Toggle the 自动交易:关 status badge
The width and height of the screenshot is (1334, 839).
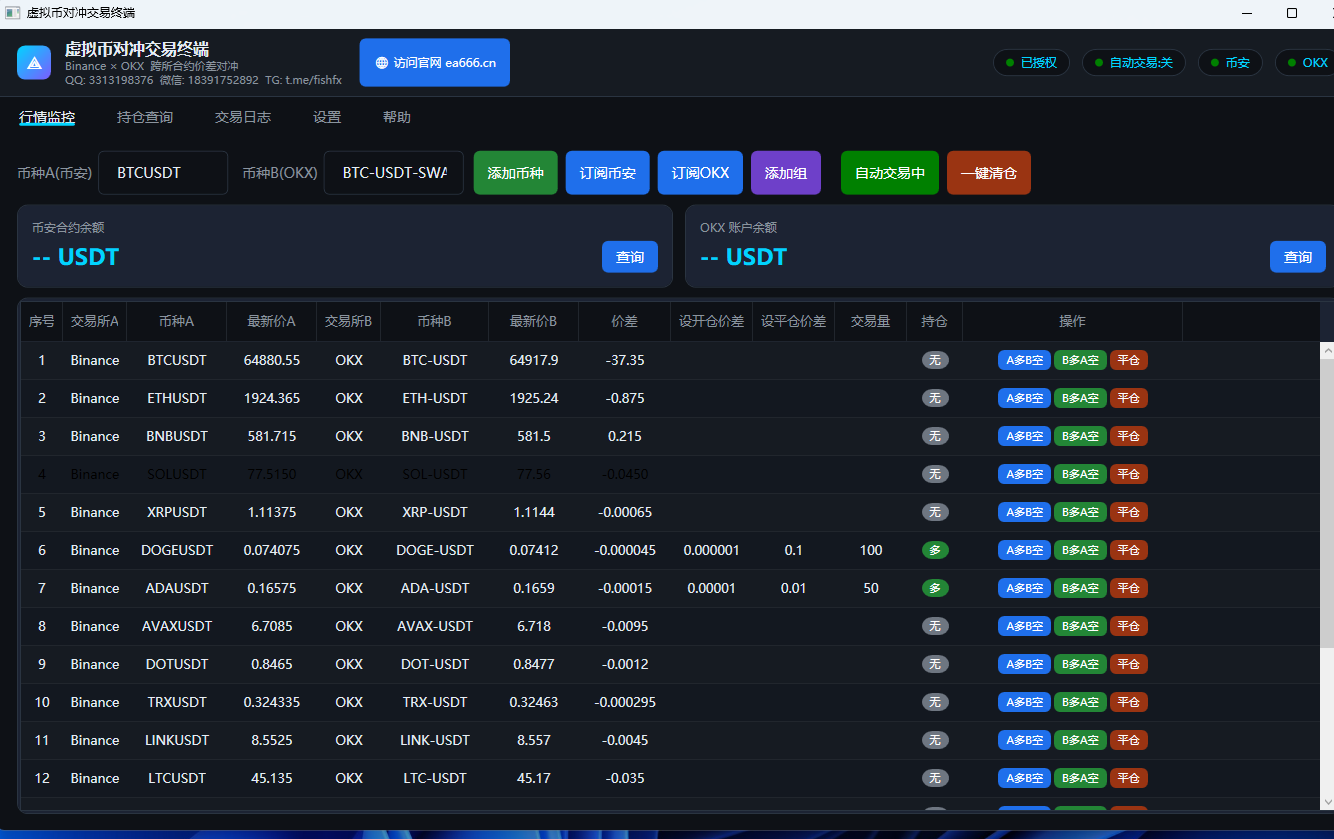click(1134, 62)
